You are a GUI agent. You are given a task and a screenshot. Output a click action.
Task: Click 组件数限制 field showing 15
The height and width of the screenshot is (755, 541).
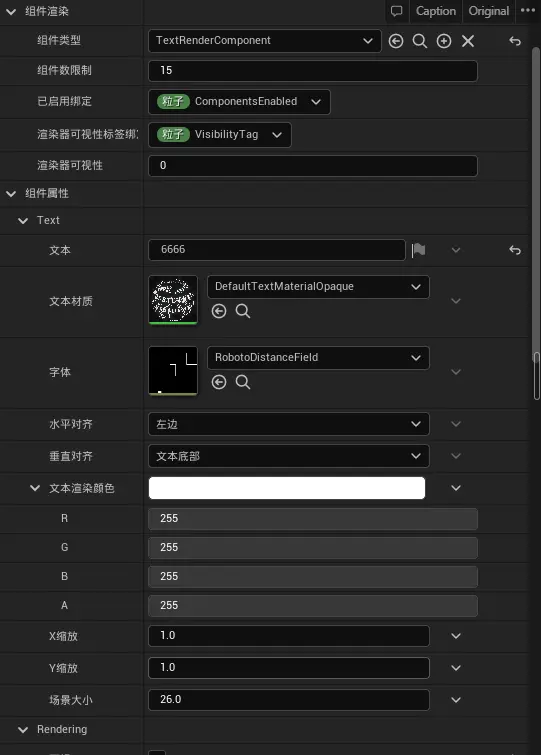313,71
